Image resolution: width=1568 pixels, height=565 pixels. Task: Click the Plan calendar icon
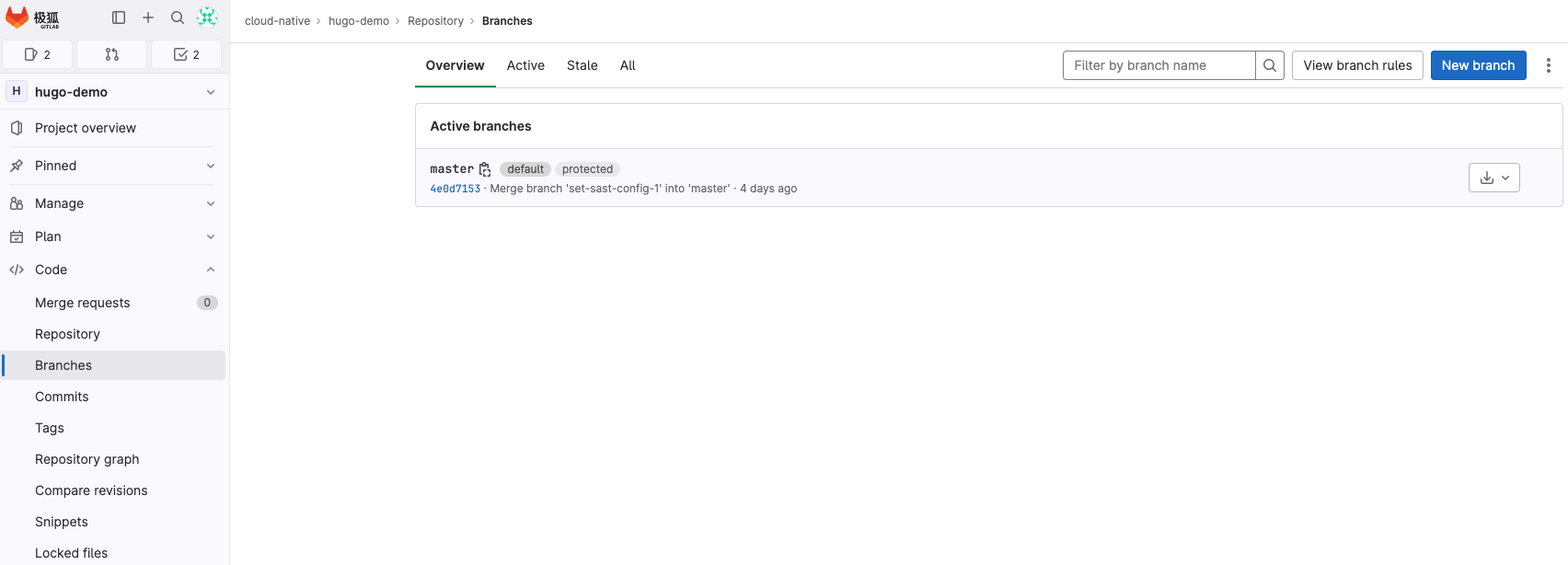click(17, 236)
